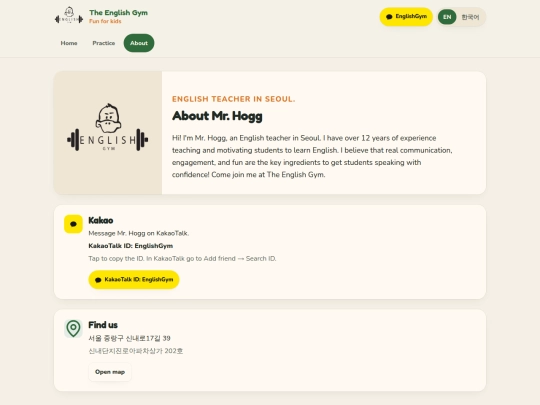Image resolution: width=540 pixels, height=405 pixels.
Task: Switch language to EN
Action: coord(447,17)
